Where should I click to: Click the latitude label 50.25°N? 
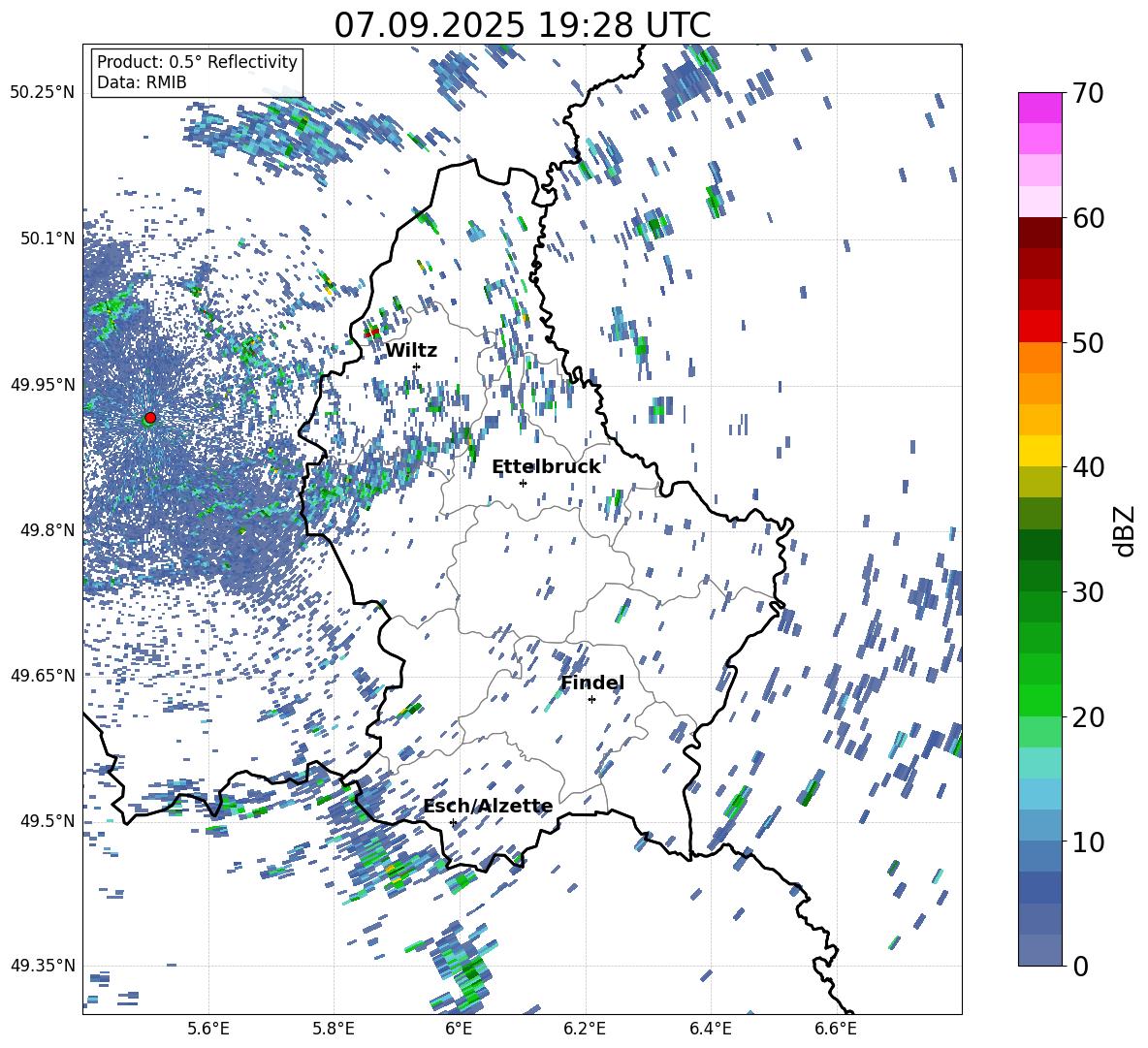pos(44,92)
